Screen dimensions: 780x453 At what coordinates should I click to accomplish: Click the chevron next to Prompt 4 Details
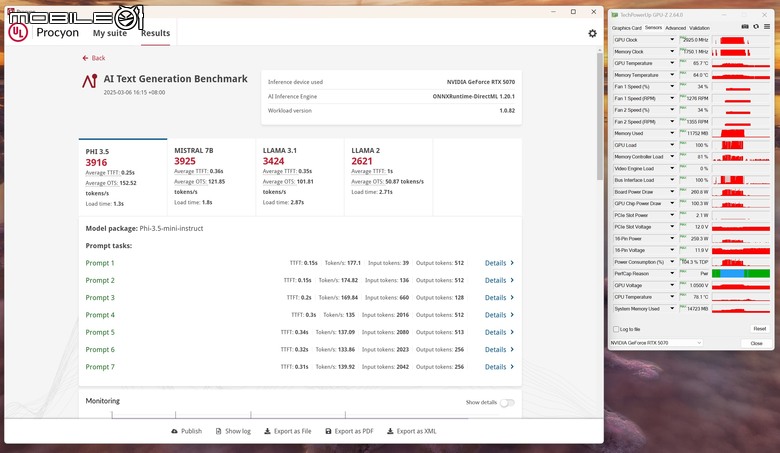(x=512, y=315)
